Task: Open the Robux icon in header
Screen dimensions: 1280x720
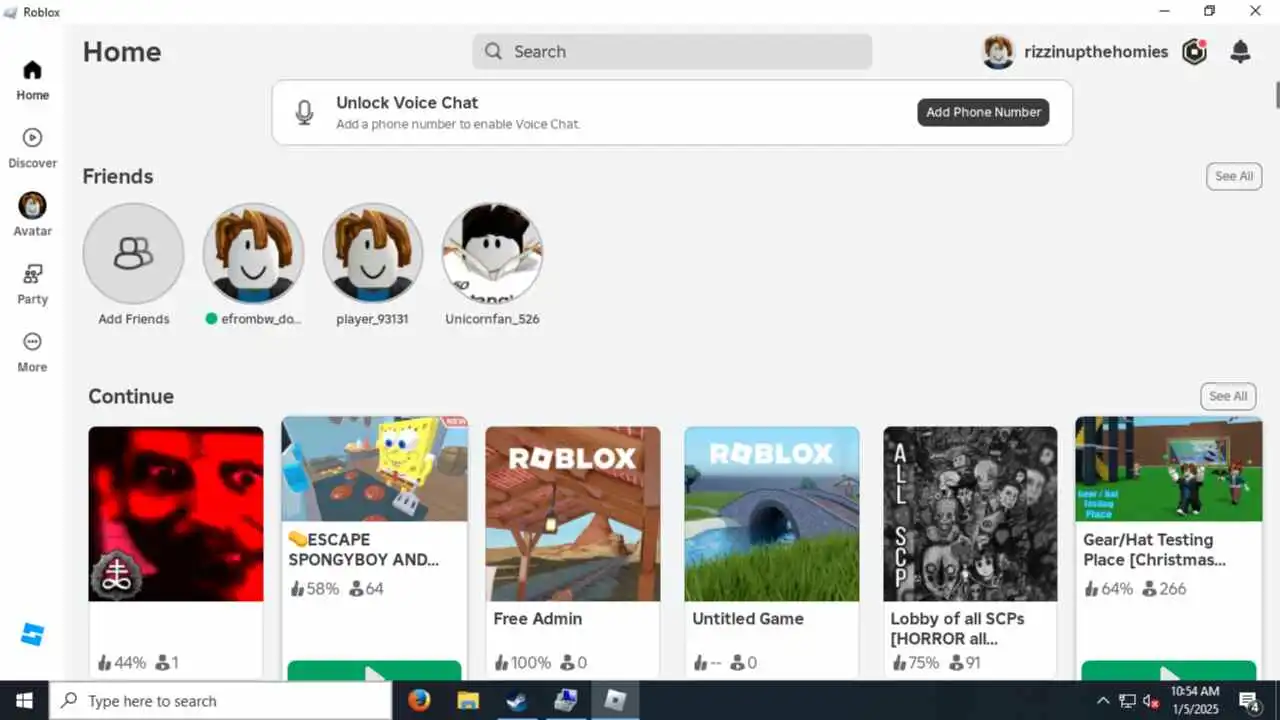Action: 1194,52
